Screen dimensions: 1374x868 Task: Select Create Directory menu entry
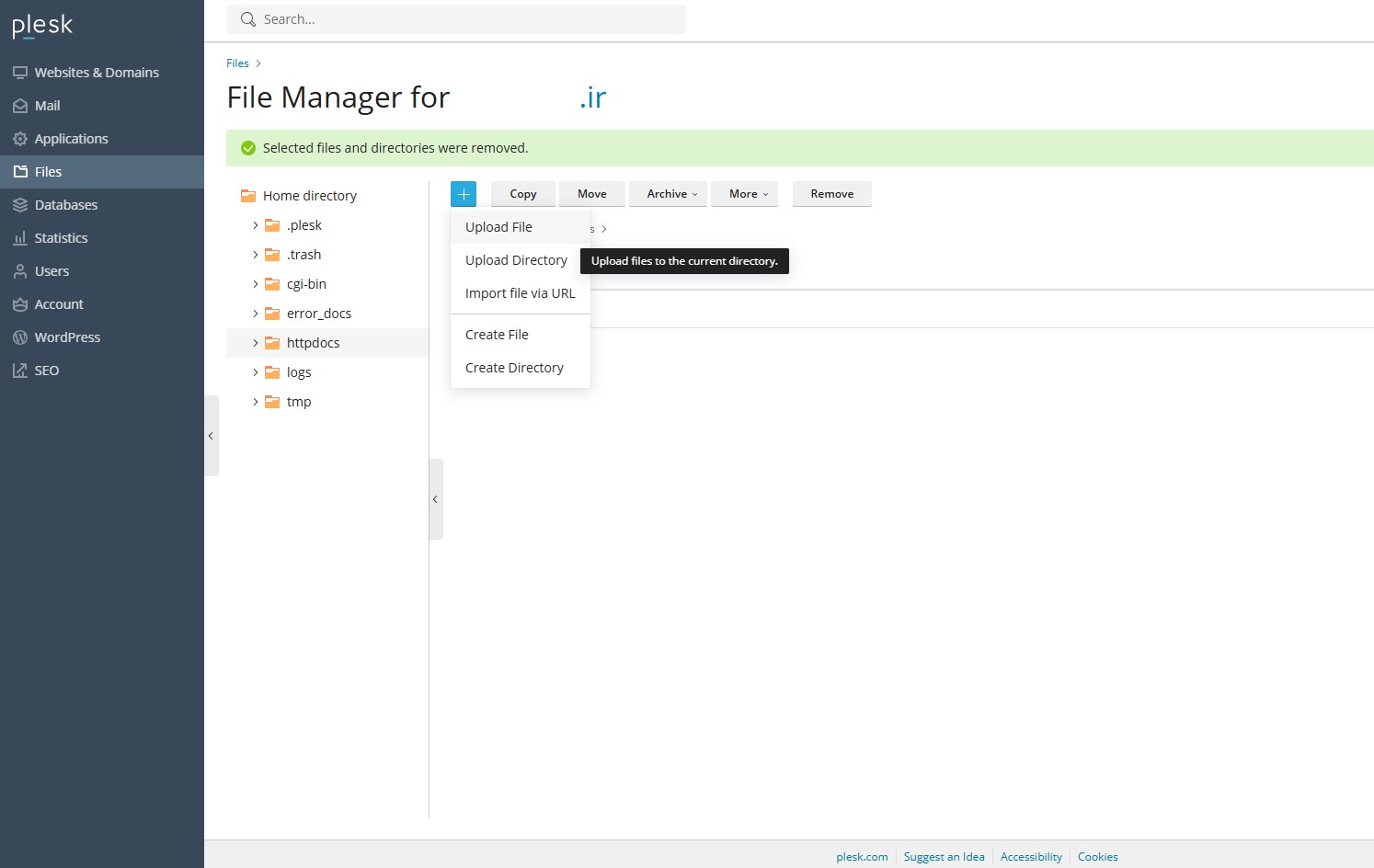coord(514,368)
